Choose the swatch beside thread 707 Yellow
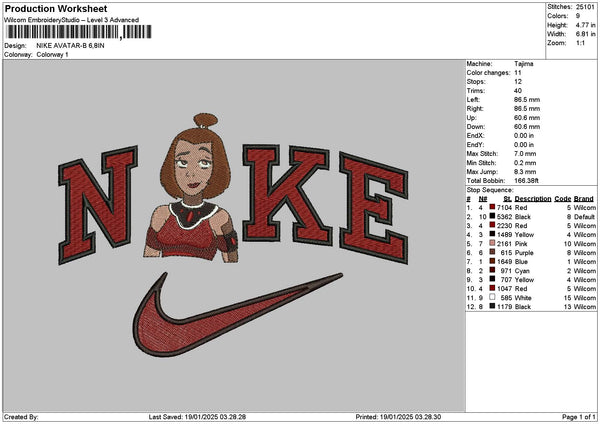The image size is (600, 424). 492,279
